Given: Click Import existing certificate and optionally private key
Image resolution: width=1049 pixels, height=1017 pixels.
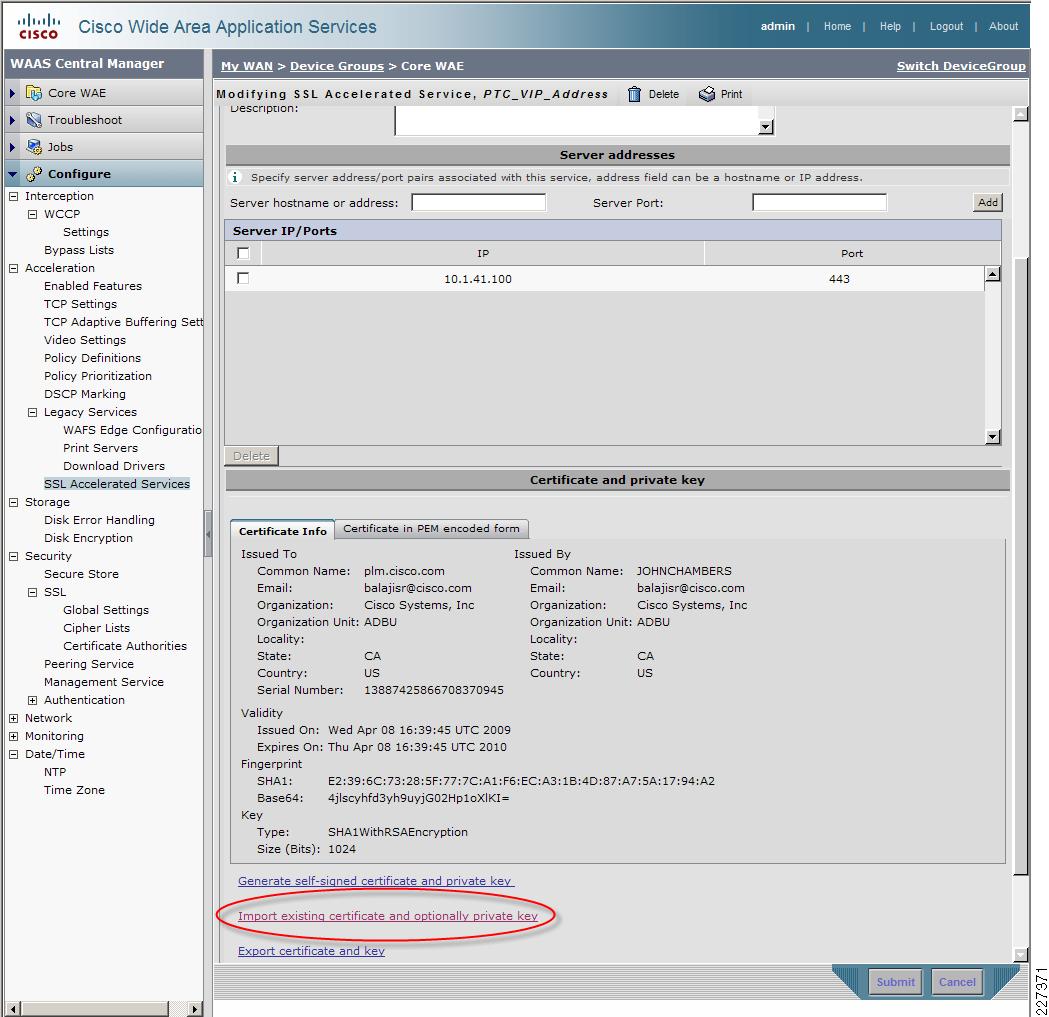Looking at the screenshot, I should click(x=388, y=915).
